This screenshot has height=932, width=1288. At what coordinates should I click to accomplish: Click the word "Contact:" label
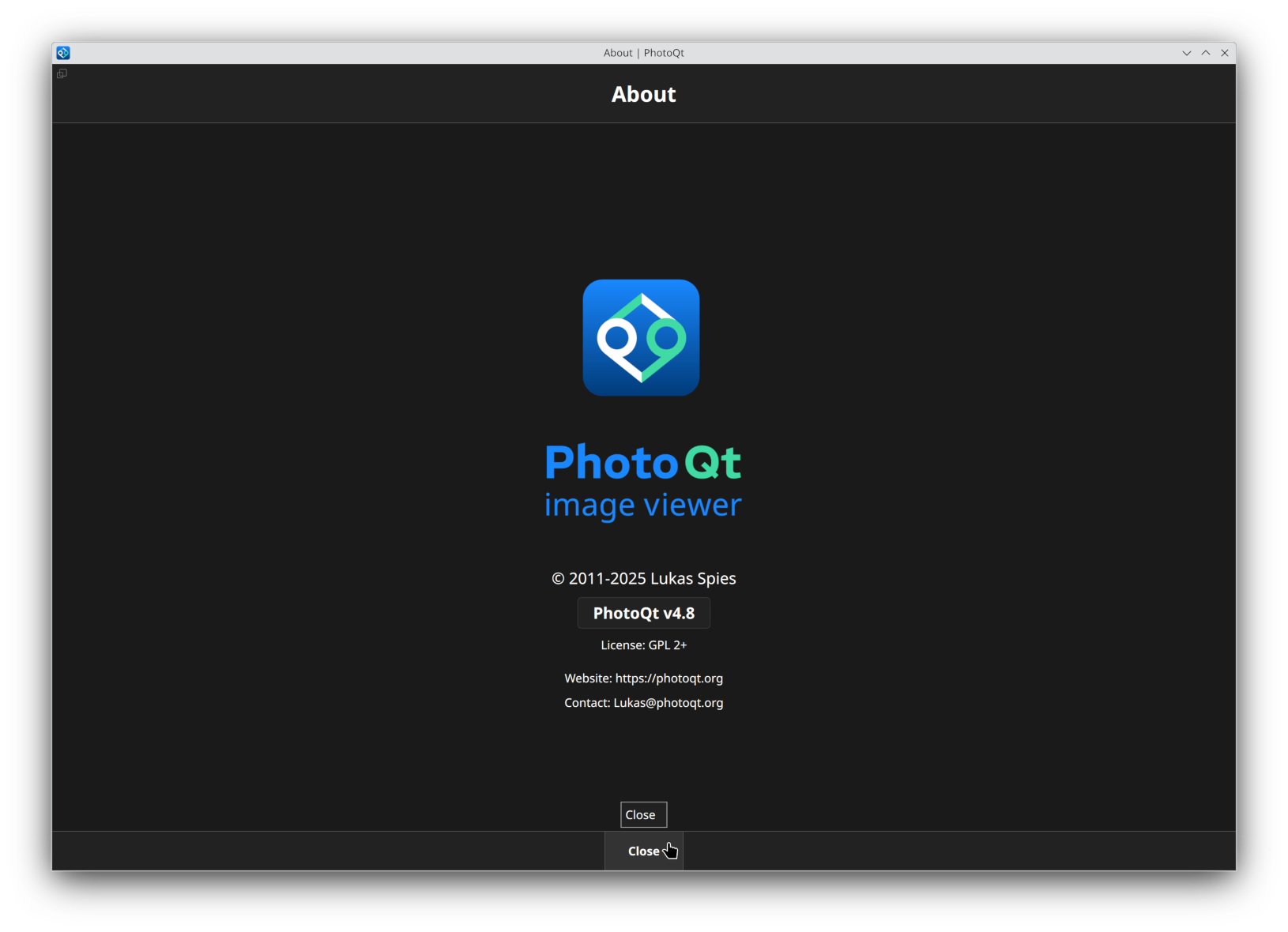coord(587,703)
